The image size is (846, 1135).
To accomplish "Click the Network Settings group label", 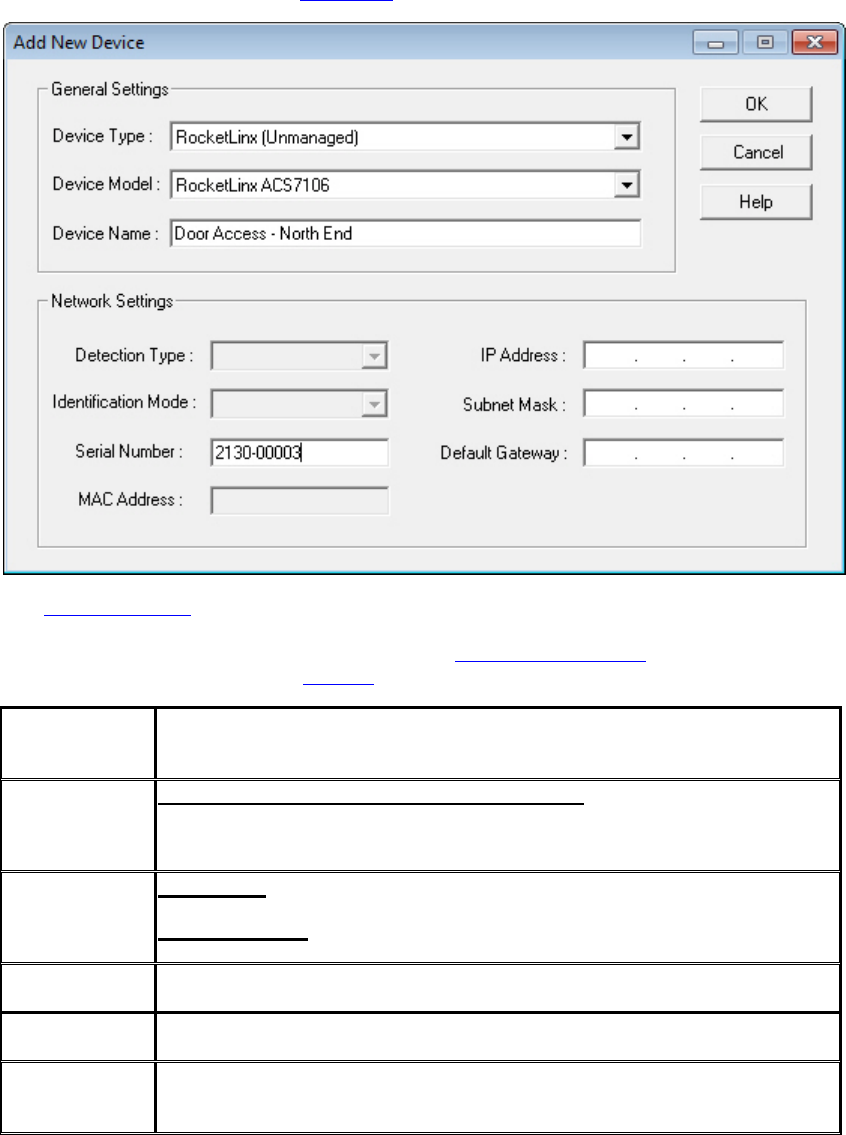I will pos(112,301).
